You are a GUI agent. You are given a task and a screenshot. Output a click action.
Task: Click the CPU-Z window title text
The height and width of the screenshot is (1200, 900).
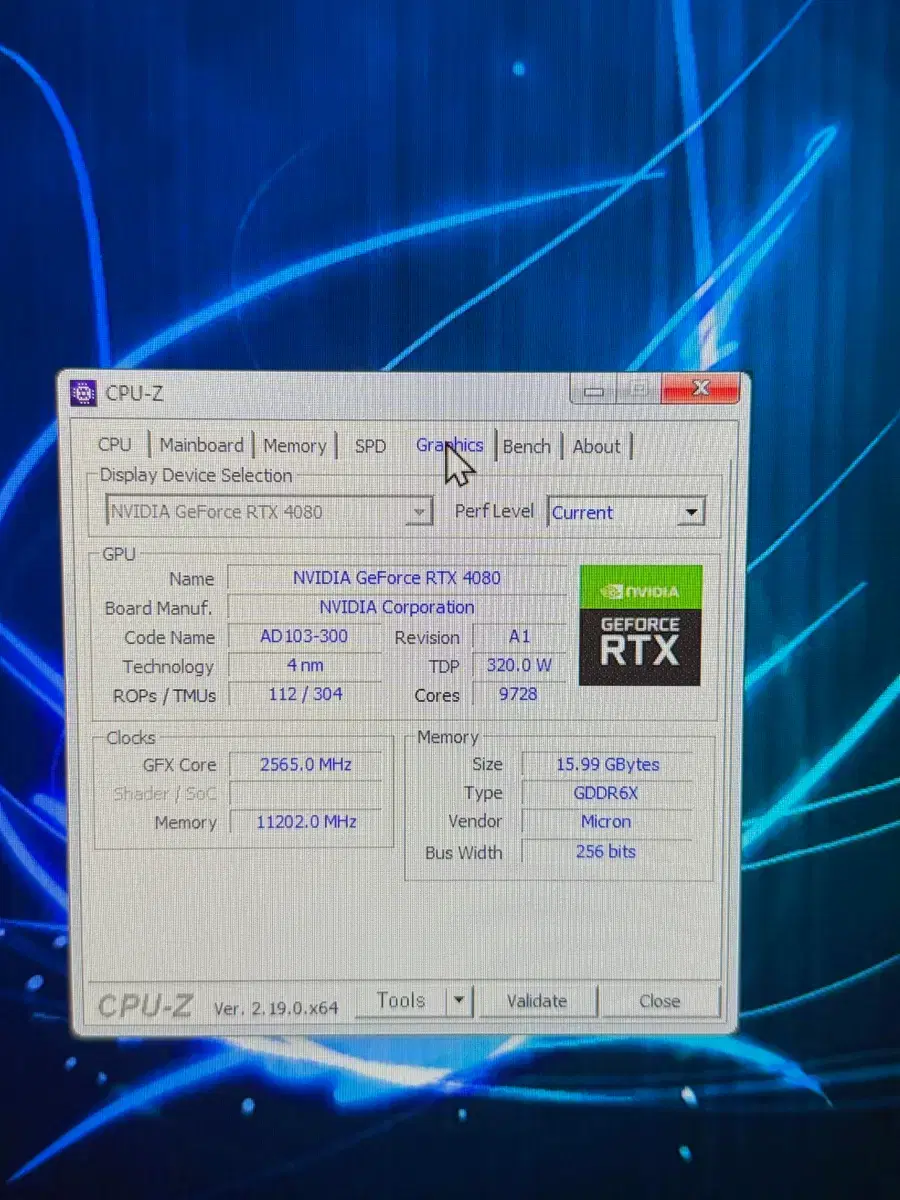134,393
